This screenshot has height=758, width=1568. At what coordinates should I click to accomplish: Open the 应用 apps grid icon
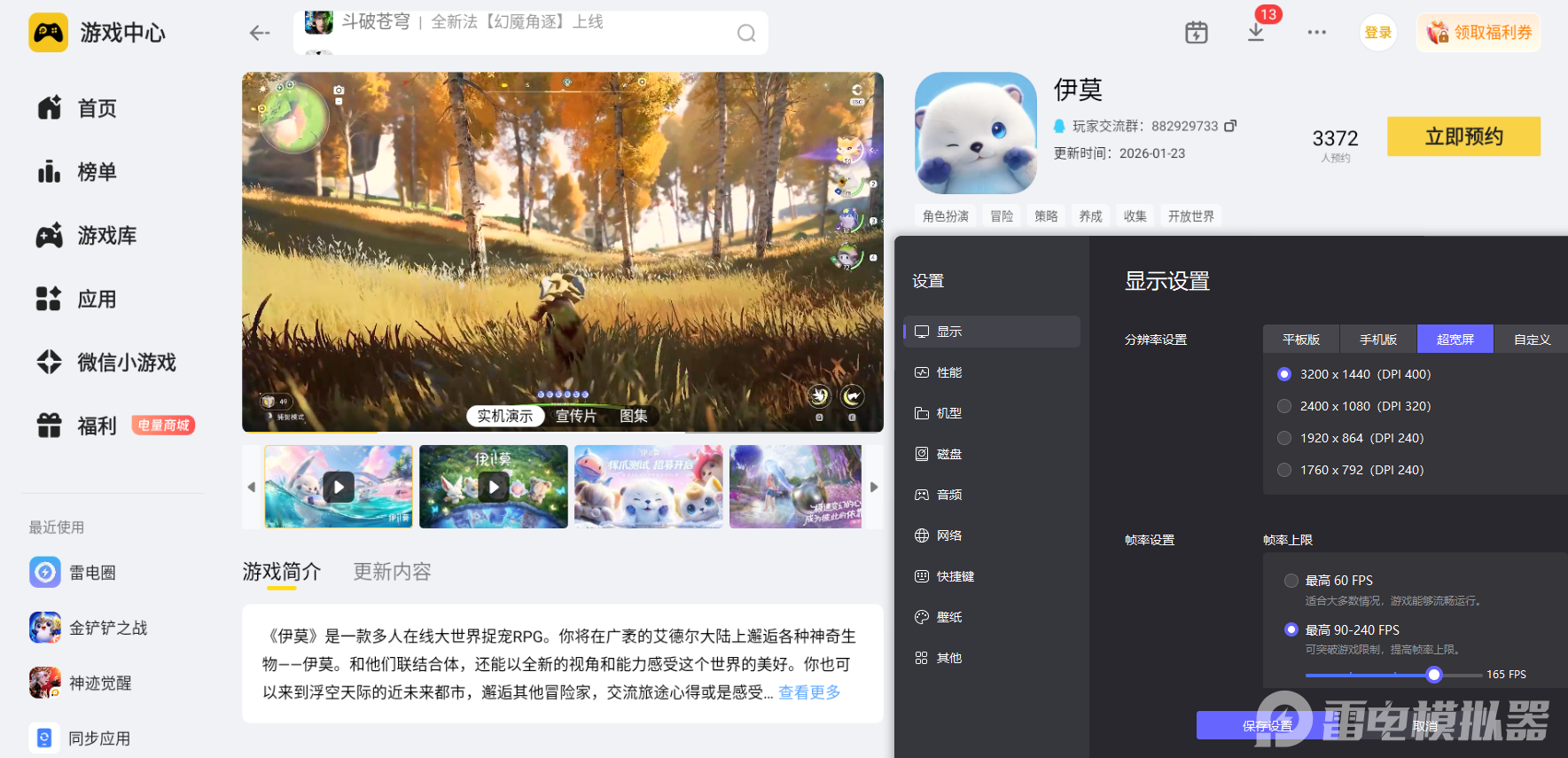coord(50,300)
